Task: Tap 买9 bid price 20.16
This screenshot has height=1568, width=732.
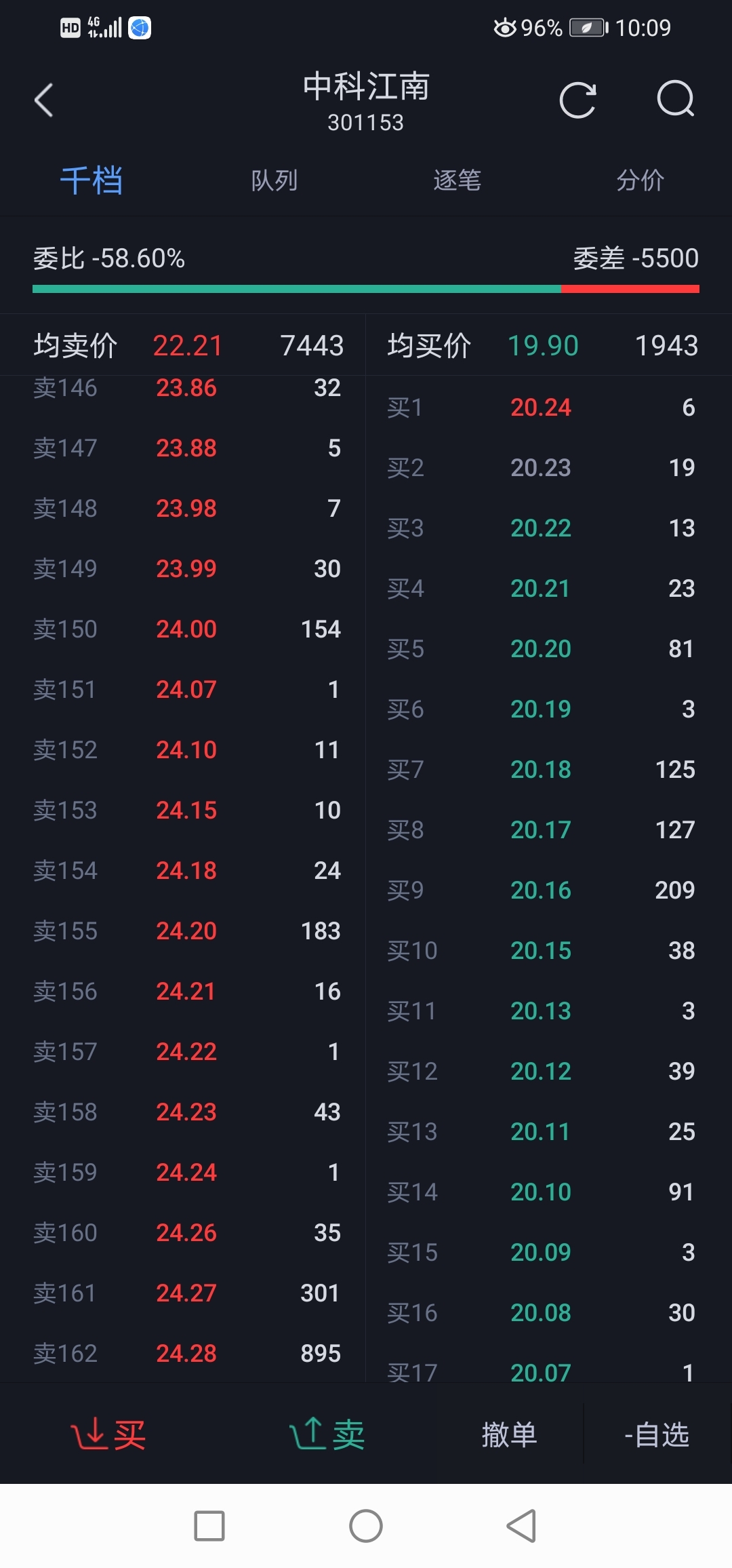Action: (541, 890)
